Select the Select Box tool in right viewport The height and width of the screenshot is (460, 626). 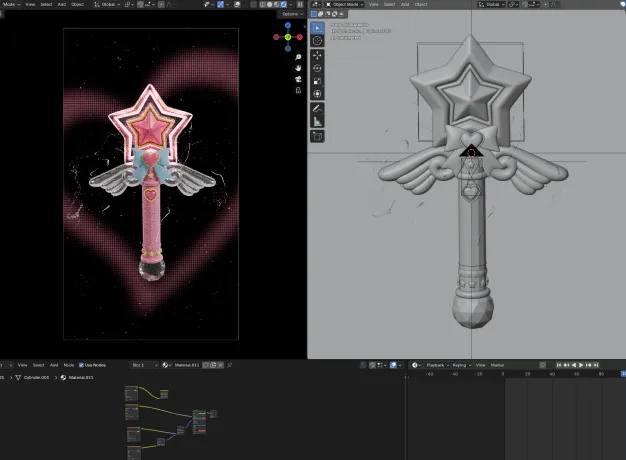point(317,28)
